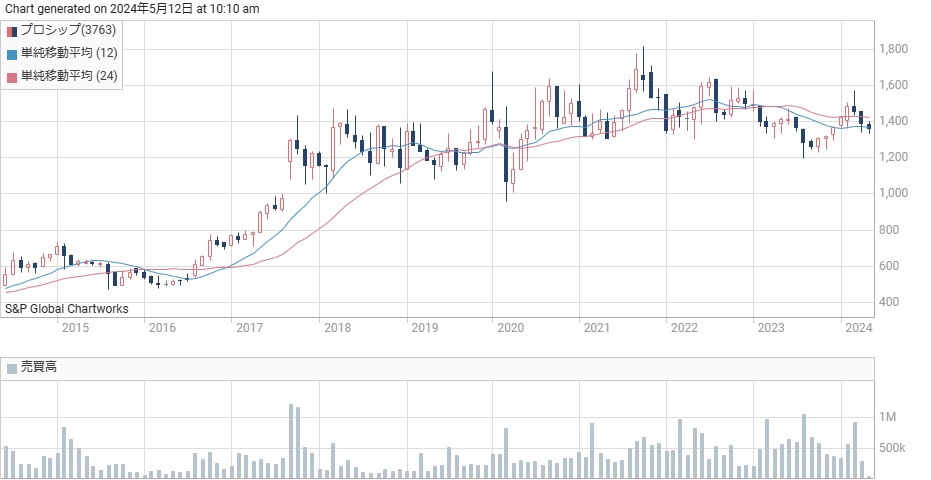Click the 800 price axis label
This screenshot has width=931, height=480.
click(889, 230)
